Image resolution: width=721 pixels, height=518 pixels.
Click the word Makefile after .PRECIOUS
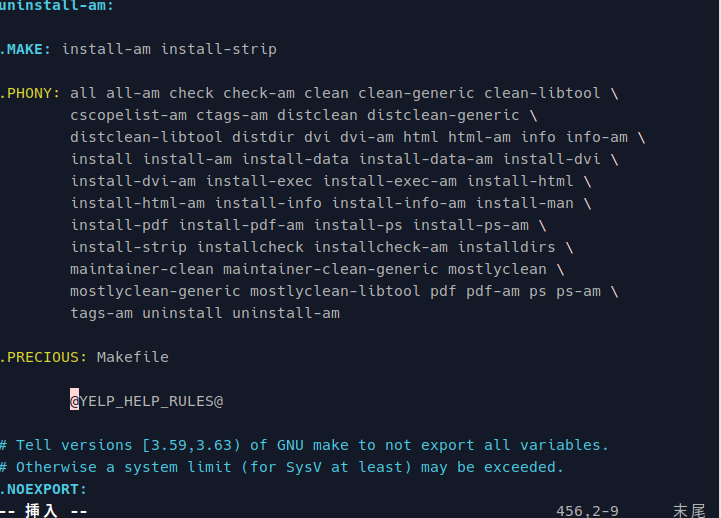pyautogui.click(x=133, y=357)
